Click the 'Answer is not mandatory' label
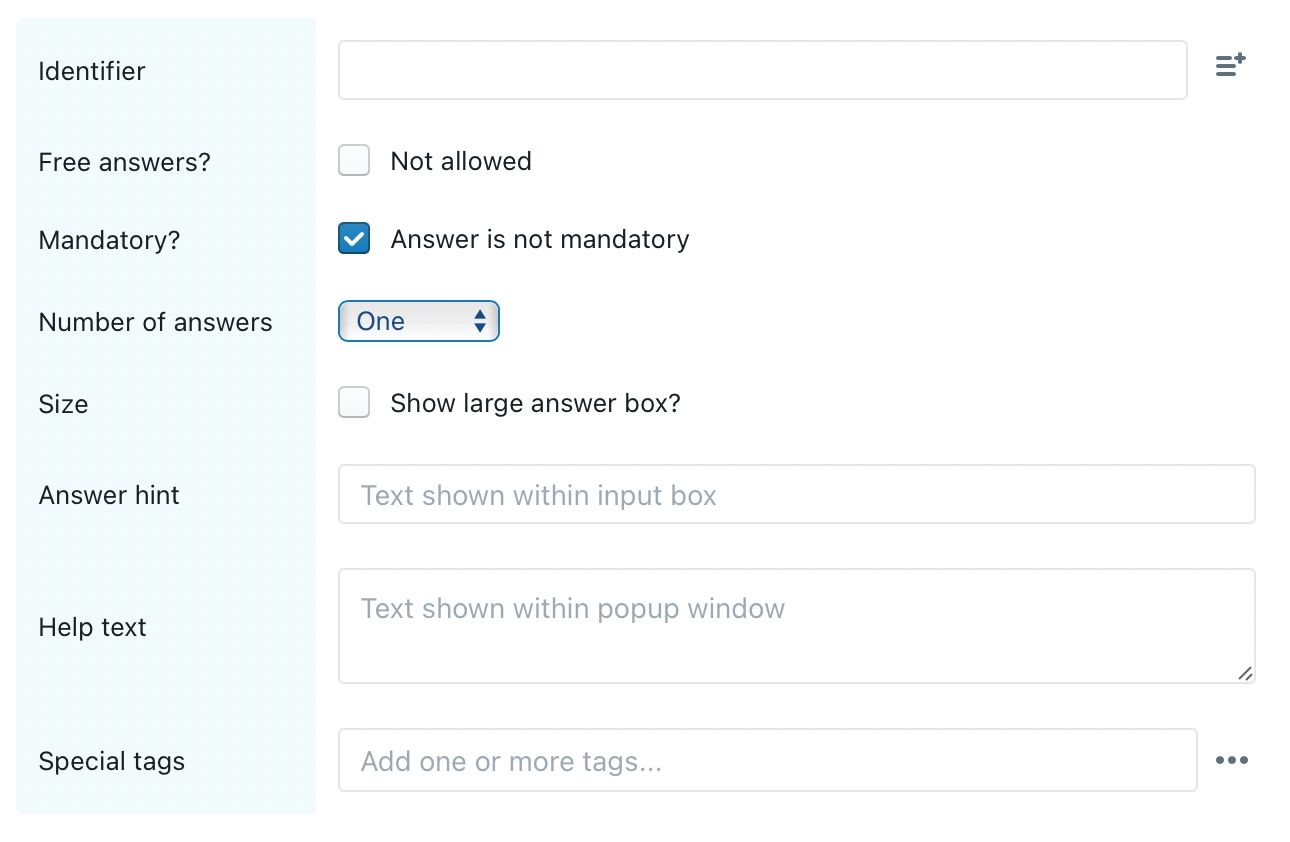 [x=540, y=240]
